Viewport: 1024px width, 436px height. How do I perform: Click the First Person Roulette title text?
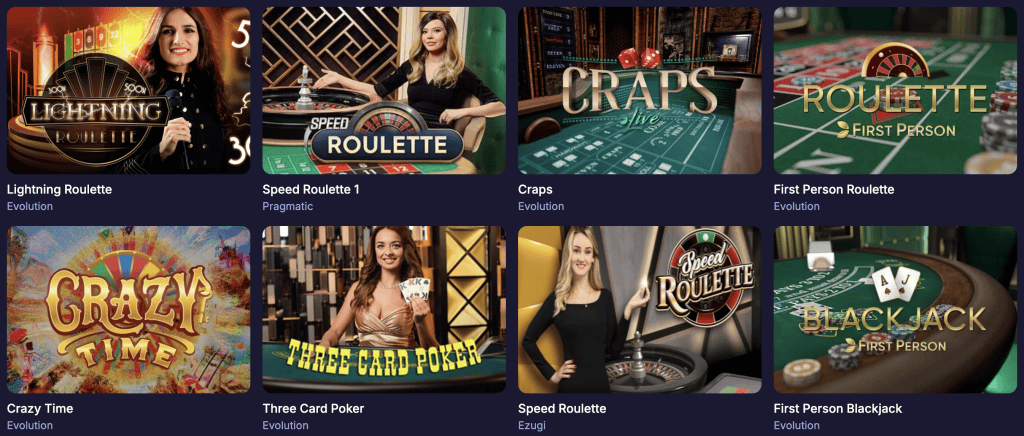(x=834, y=190)
